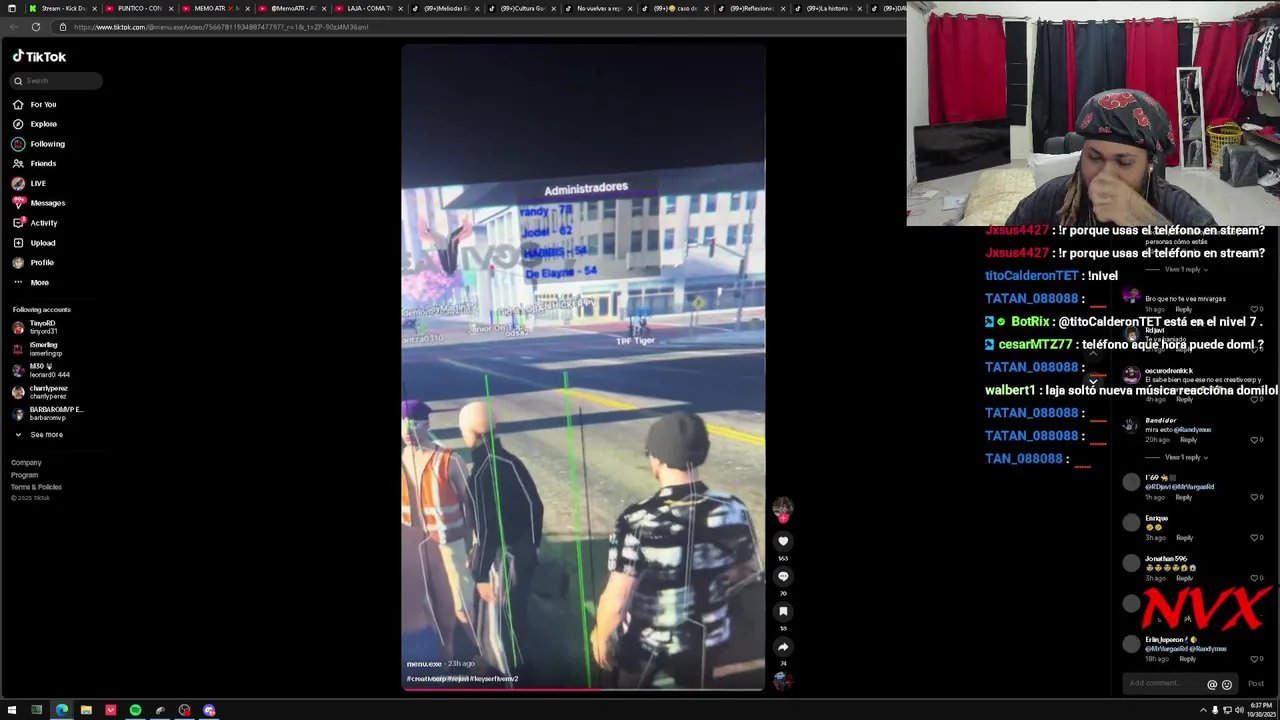Open the Windows Start menu
The width and height of the screenshot is (1280, 720).
(12, 710)
